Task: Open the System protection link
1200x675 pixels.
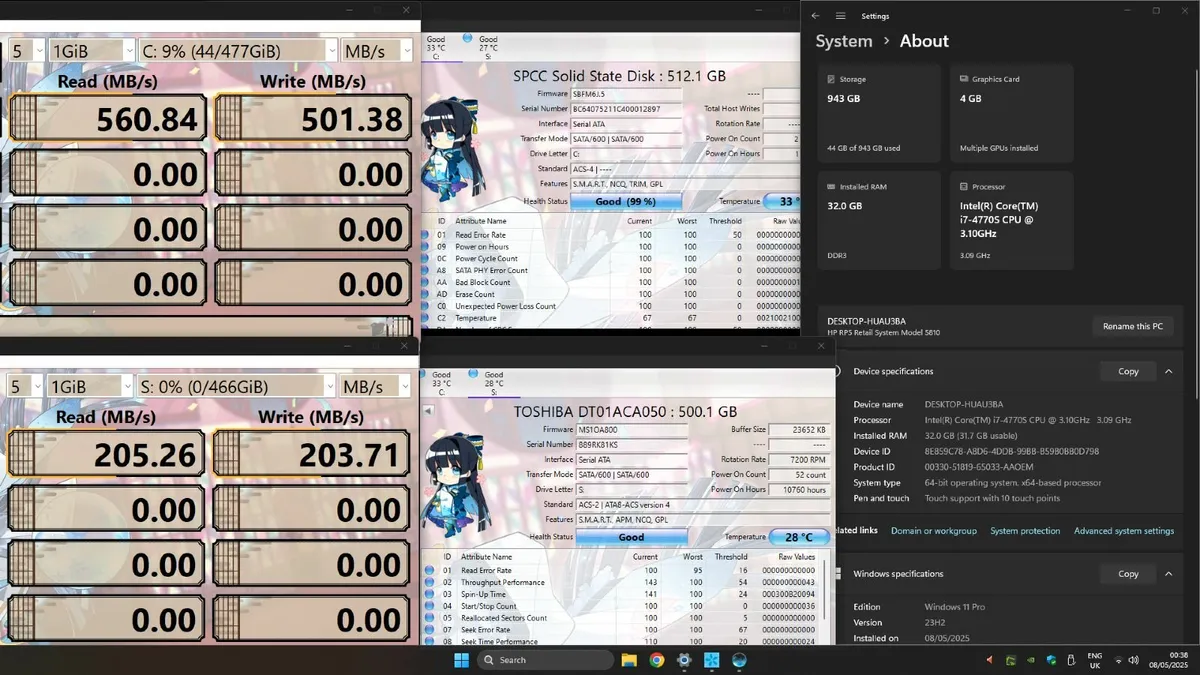Action: point(1025,531)
